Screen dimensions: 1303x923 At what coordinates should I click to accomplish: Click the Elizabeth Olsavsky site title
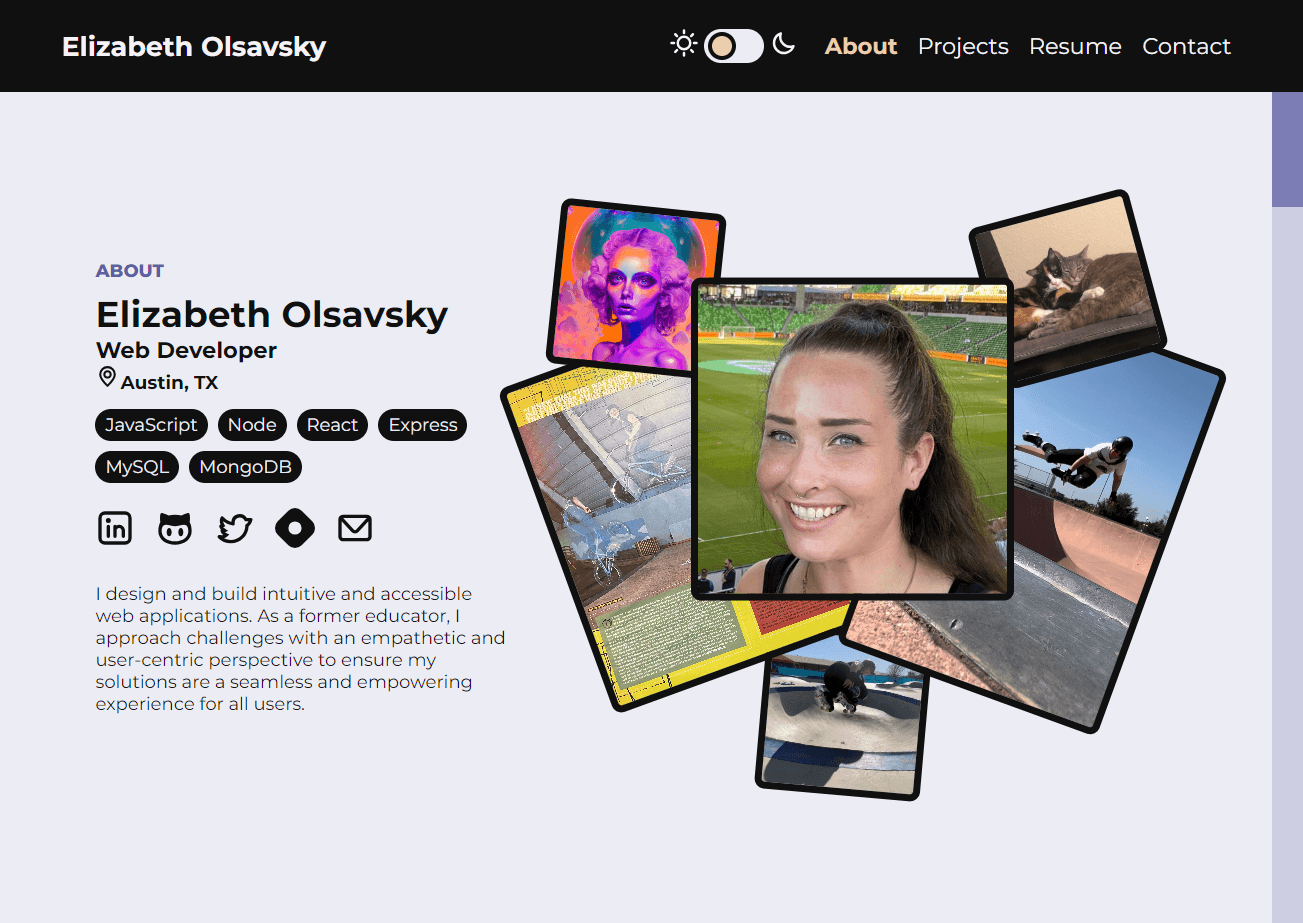click(194, 47)
